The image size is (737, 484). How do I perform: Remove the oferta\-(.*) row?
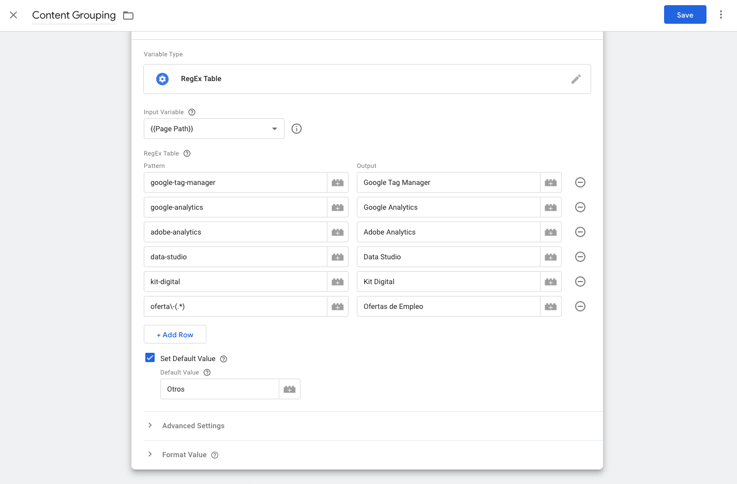coord(580,306)
